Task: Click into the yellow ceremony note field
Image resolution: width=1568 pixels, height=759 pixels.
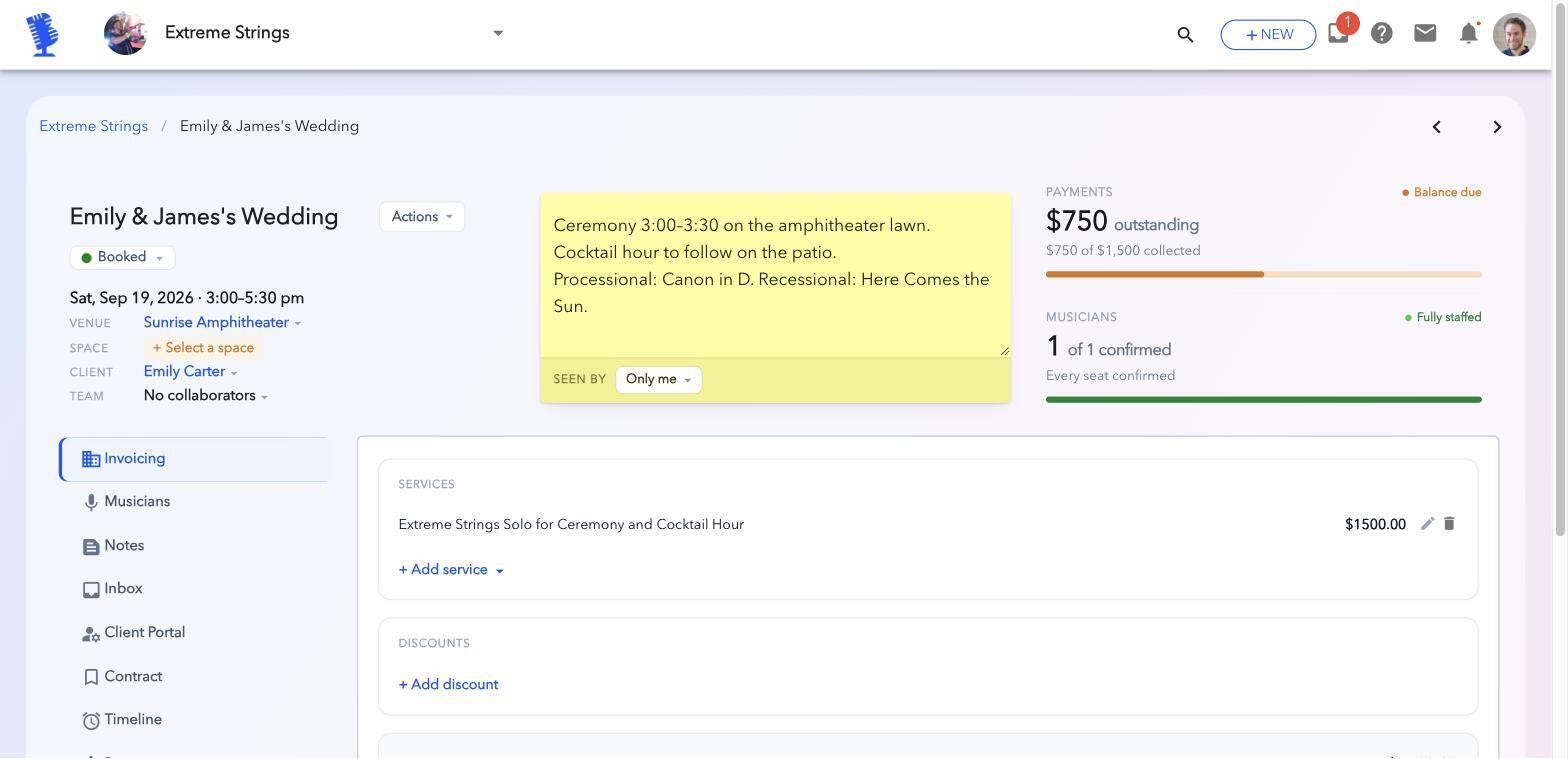Action: pos(775,275)
